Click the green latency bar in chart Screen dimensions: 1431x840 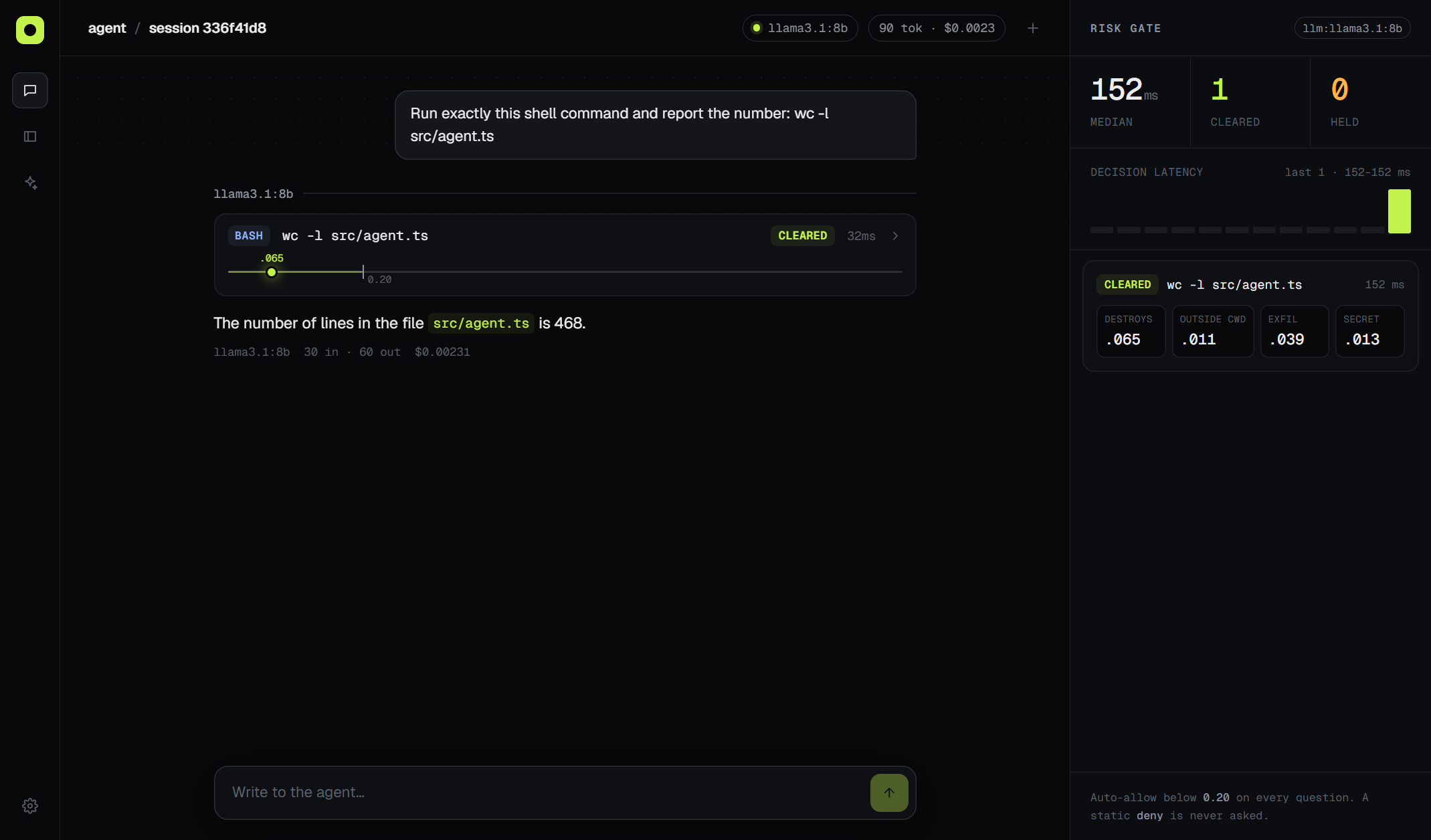coord(1399,211)
